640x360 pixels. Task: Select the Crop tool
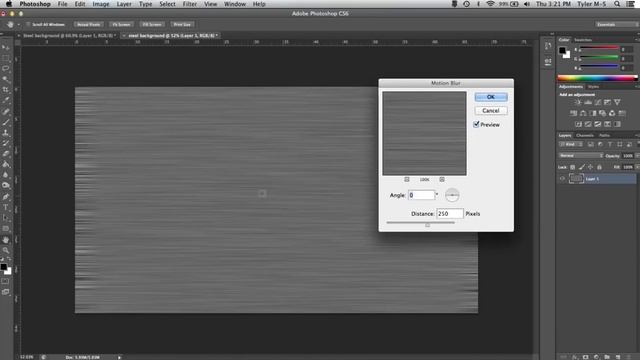(x=6, y=90)
